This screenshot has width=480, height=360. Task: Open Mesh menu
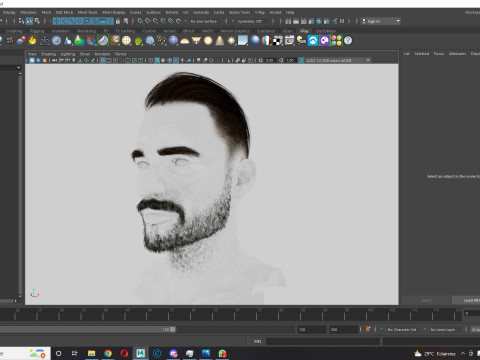(x=46, y=12)
